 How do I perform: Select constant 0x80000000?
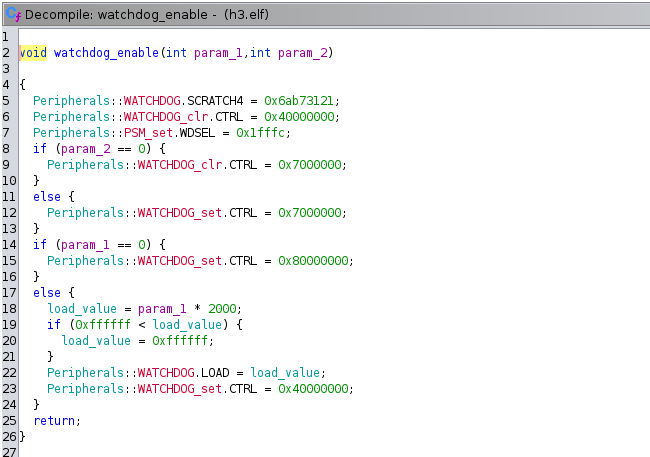click(x=313, y=261)
